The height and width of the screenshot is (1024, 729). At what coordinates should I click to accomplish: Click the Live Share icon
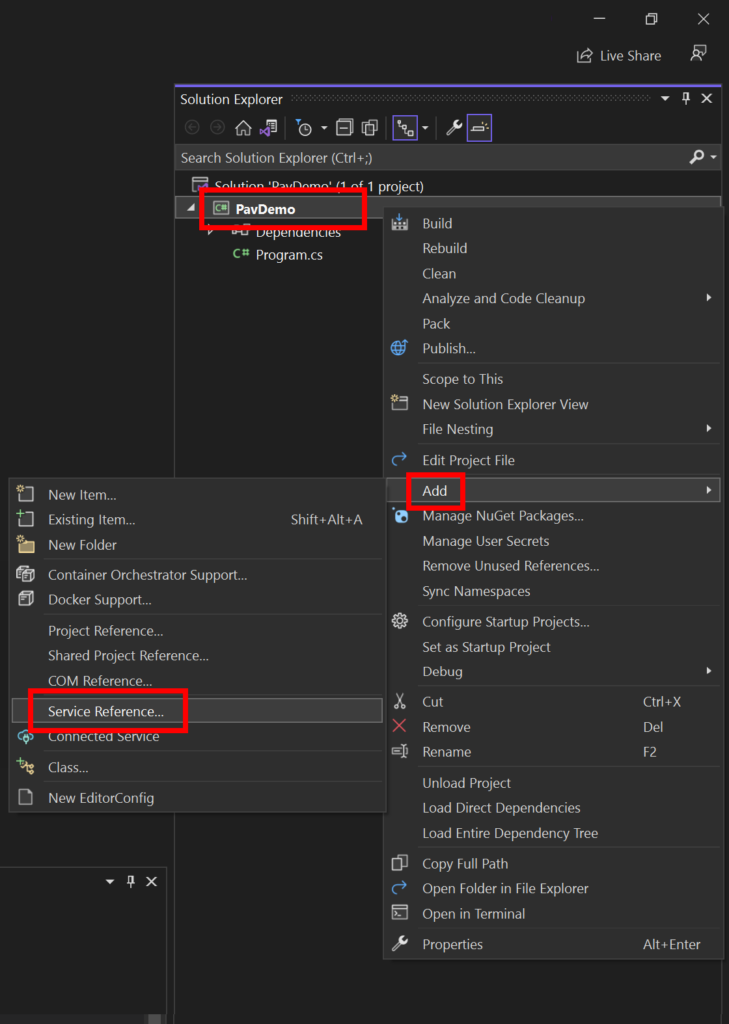click(585, 56)
